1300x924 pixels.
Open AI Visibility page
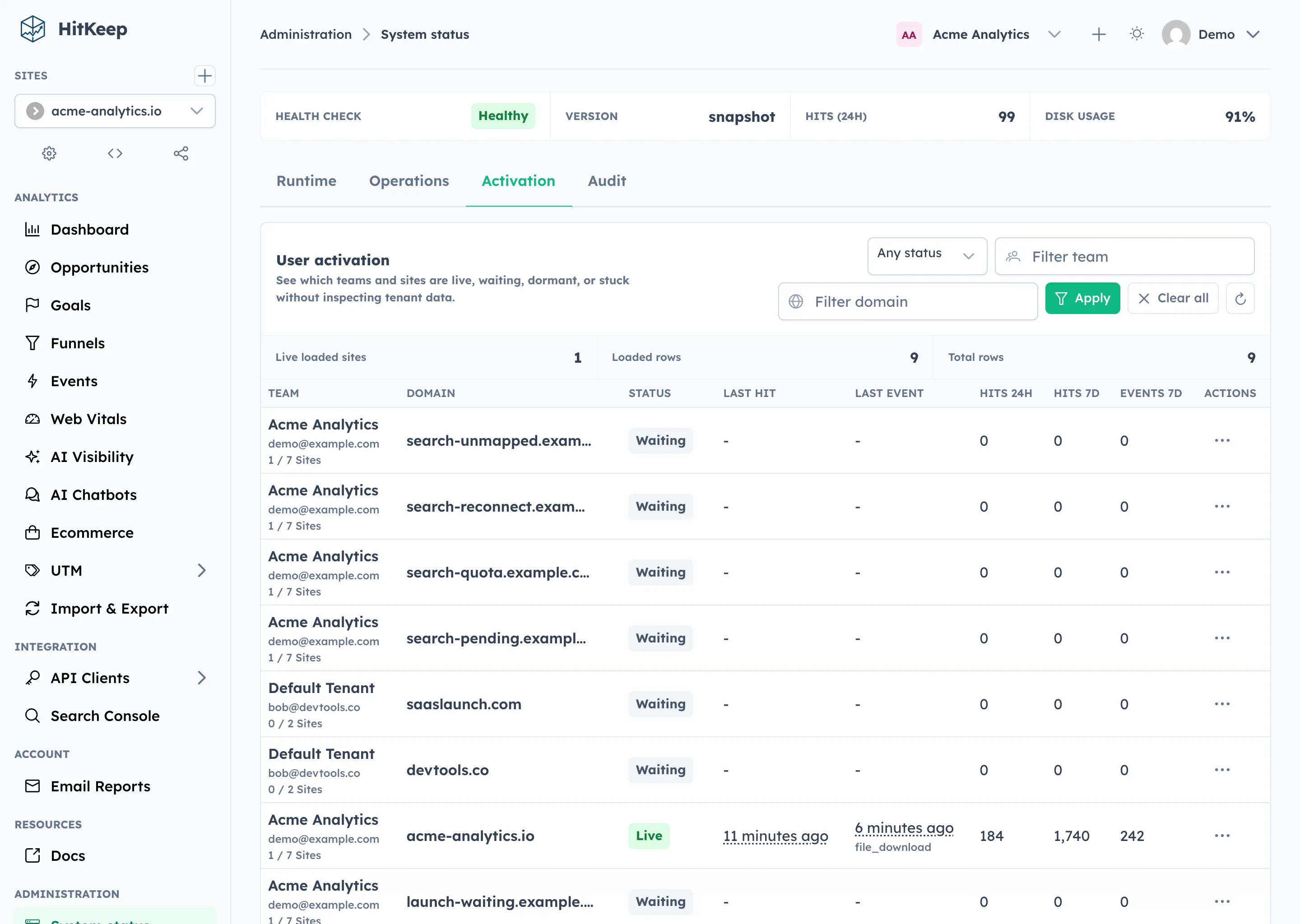(115, 457)
